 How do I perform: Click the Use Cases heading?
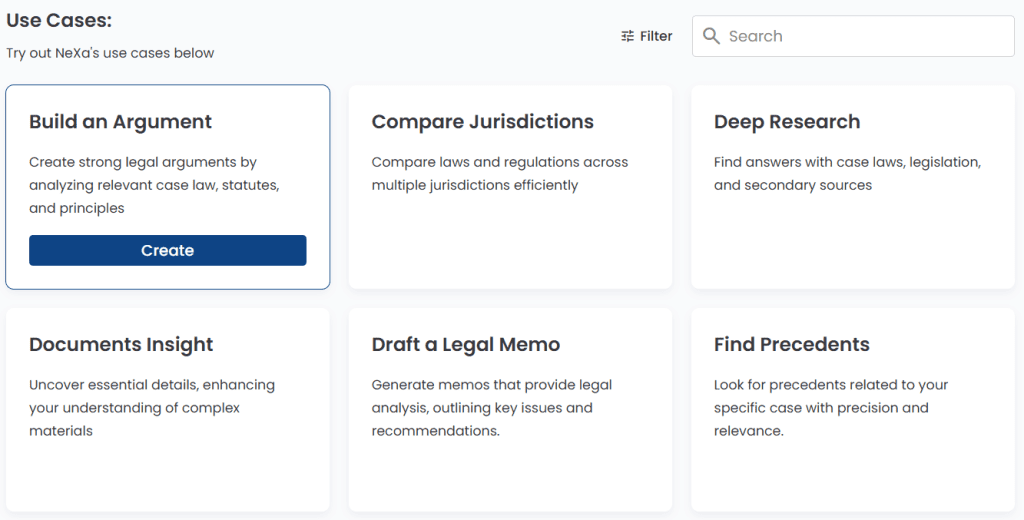pos(59,20)
